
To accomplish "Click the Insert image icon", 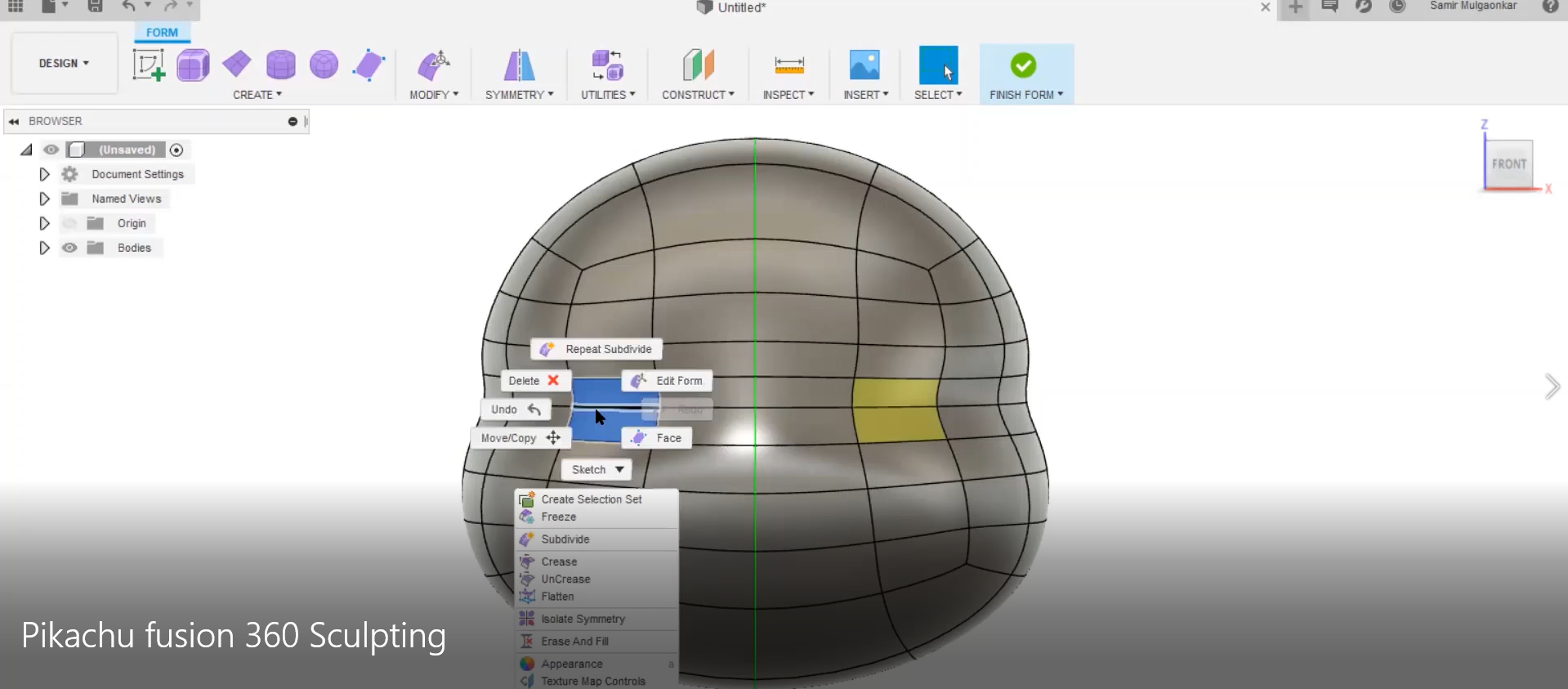I will (864, 65).
